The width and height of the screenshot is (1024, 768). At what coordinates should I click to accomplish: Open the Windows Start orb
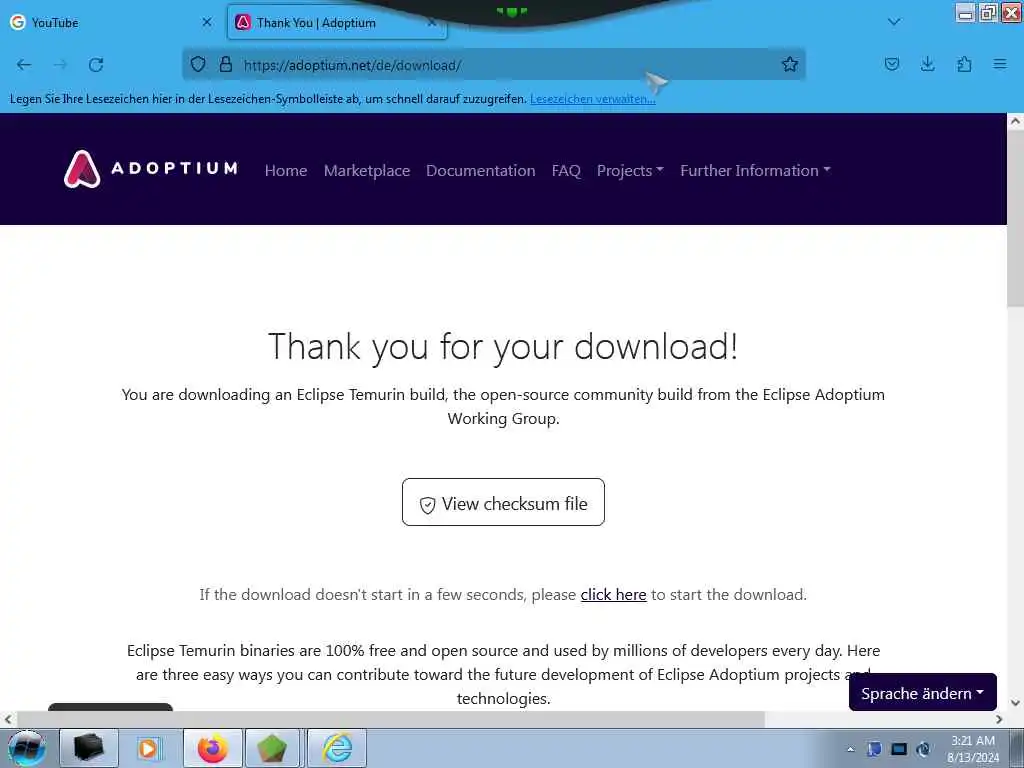(x=27, y=748)
